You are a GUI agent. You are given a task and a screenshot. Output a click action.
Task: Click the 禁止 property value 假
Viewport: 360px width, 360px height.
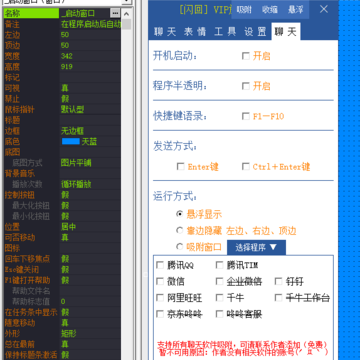click(65, 99)
